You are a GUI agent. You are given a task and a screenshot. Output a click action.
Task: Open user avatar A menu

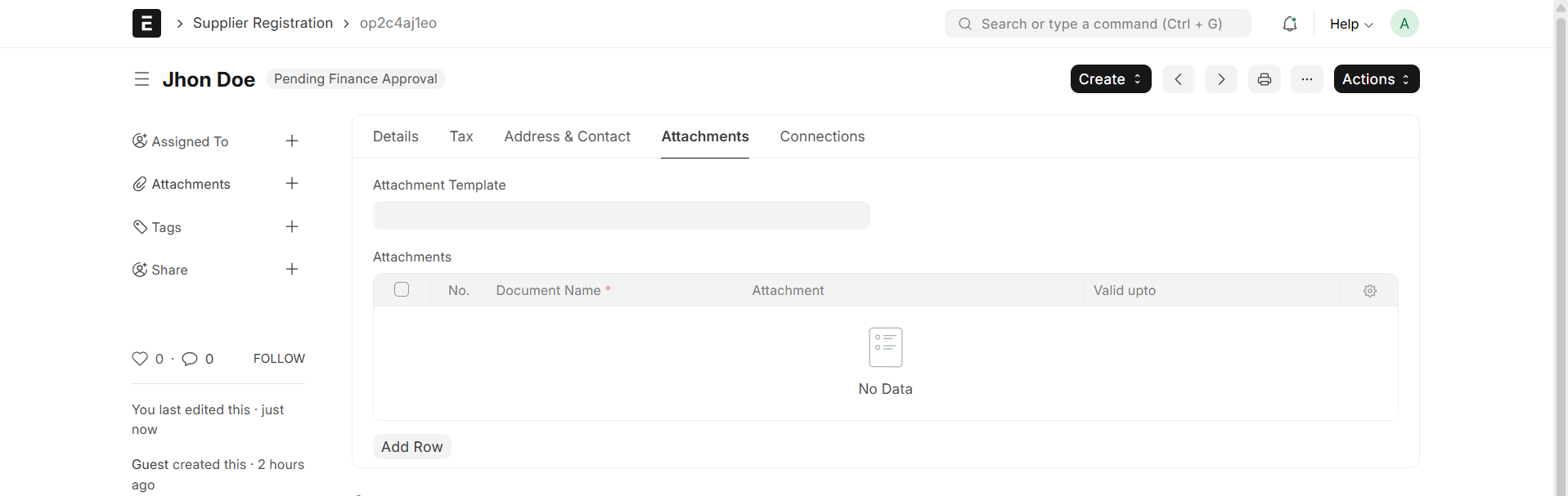tap(1404, 24)
